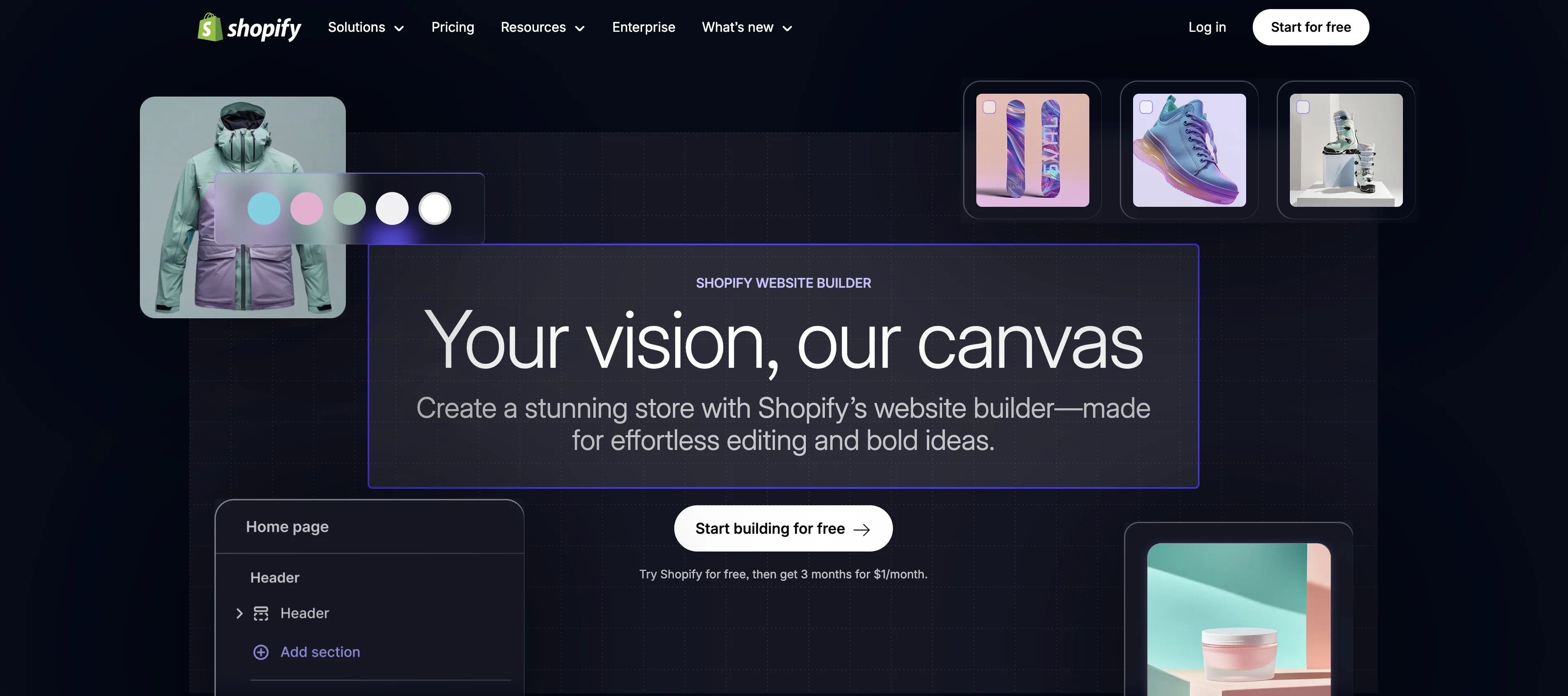
Task: Expand the Header tree item chevron
Action: (x=239, y=613)
